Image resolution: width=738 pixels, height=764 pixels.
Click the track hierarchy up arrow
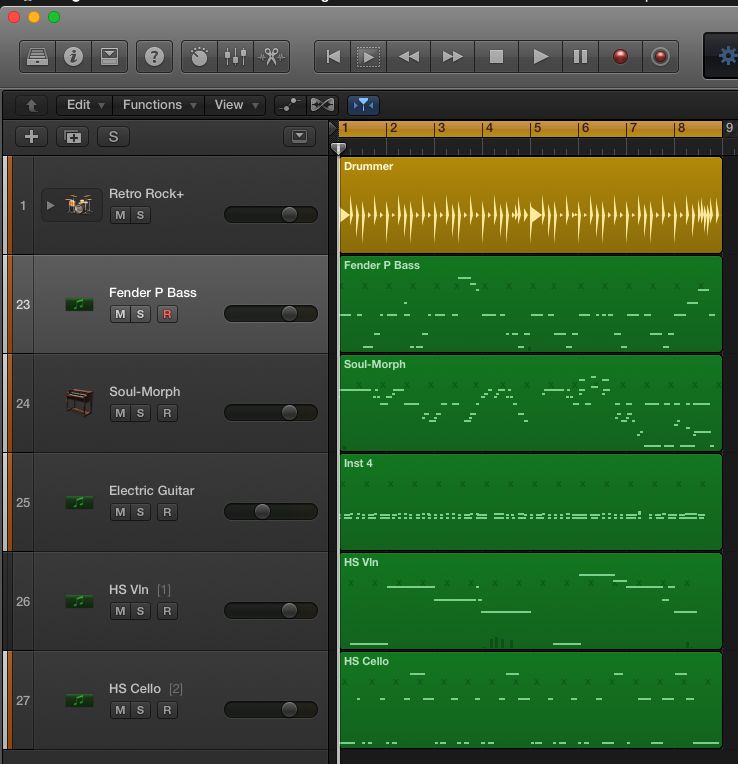[x=31, y=105]
